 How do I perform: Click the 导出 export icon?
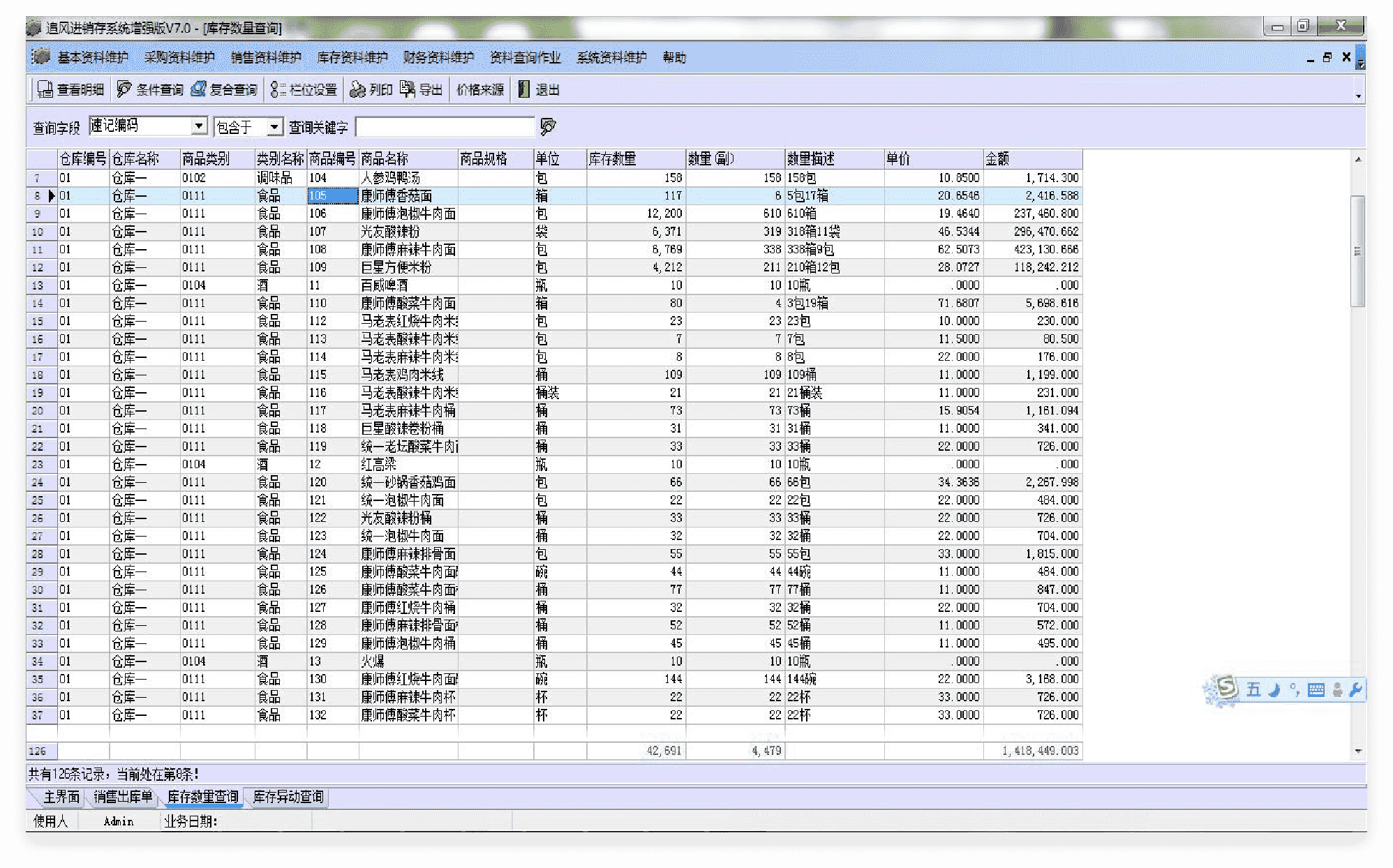coord(408,90)
